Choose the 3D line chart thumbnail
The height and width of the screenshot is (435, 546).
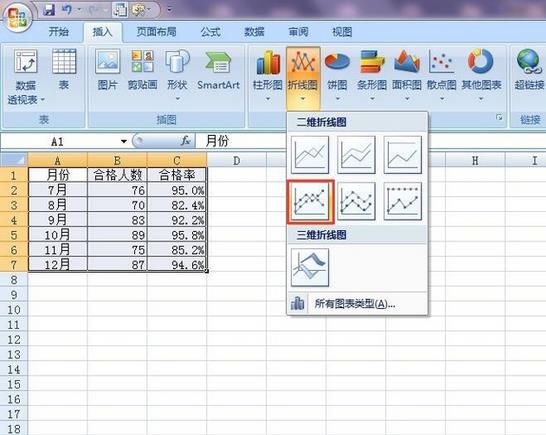pyautogui.click(x=310, y=267)
